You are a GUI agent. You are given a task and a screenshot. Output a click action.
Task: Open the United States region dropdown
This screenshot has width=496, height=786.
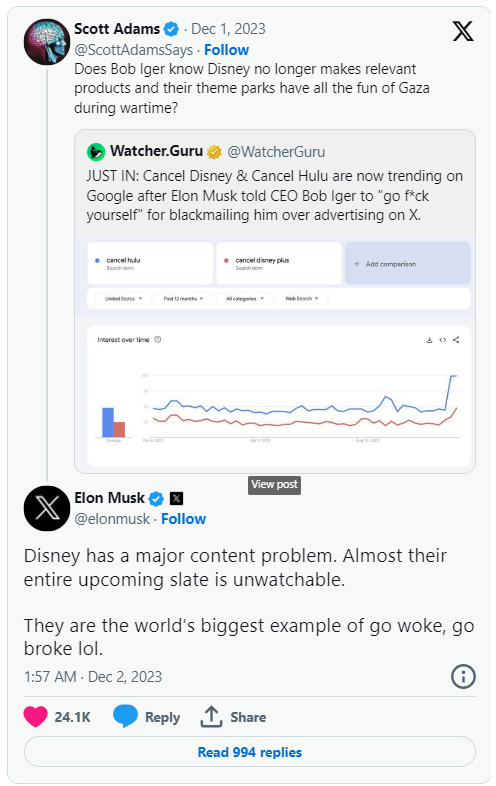(123, 298)
